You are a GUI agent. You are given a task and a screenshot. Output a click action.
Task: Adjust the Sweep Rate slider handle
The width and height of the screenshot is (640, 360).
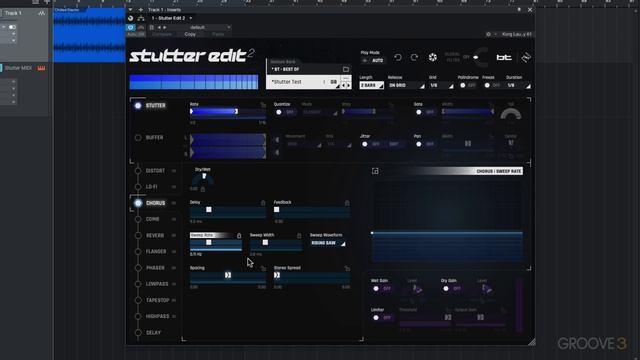pos(209,242)
